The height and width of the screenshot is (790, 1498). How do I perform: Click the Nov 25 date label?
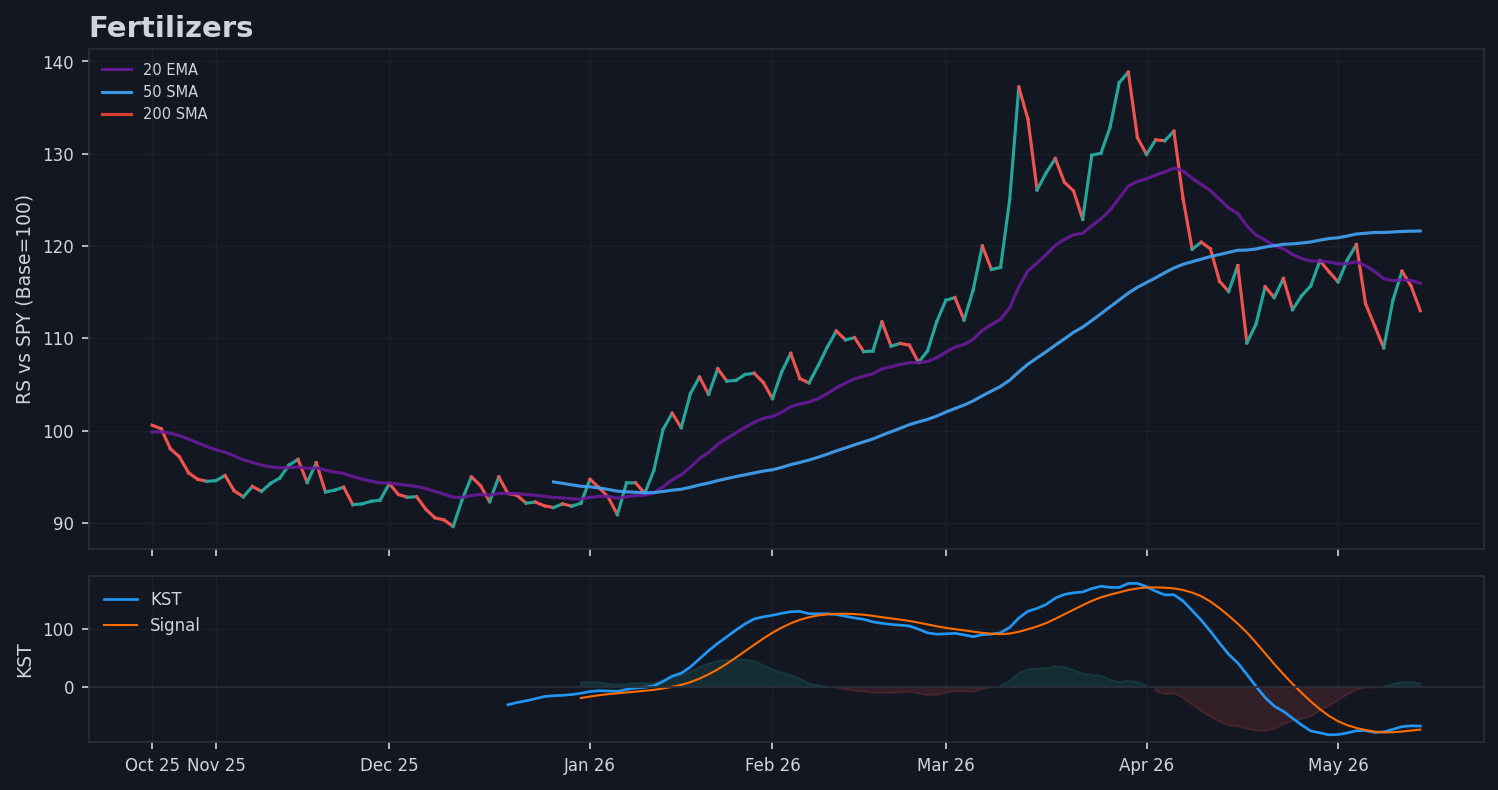click(x=216, y=765)
